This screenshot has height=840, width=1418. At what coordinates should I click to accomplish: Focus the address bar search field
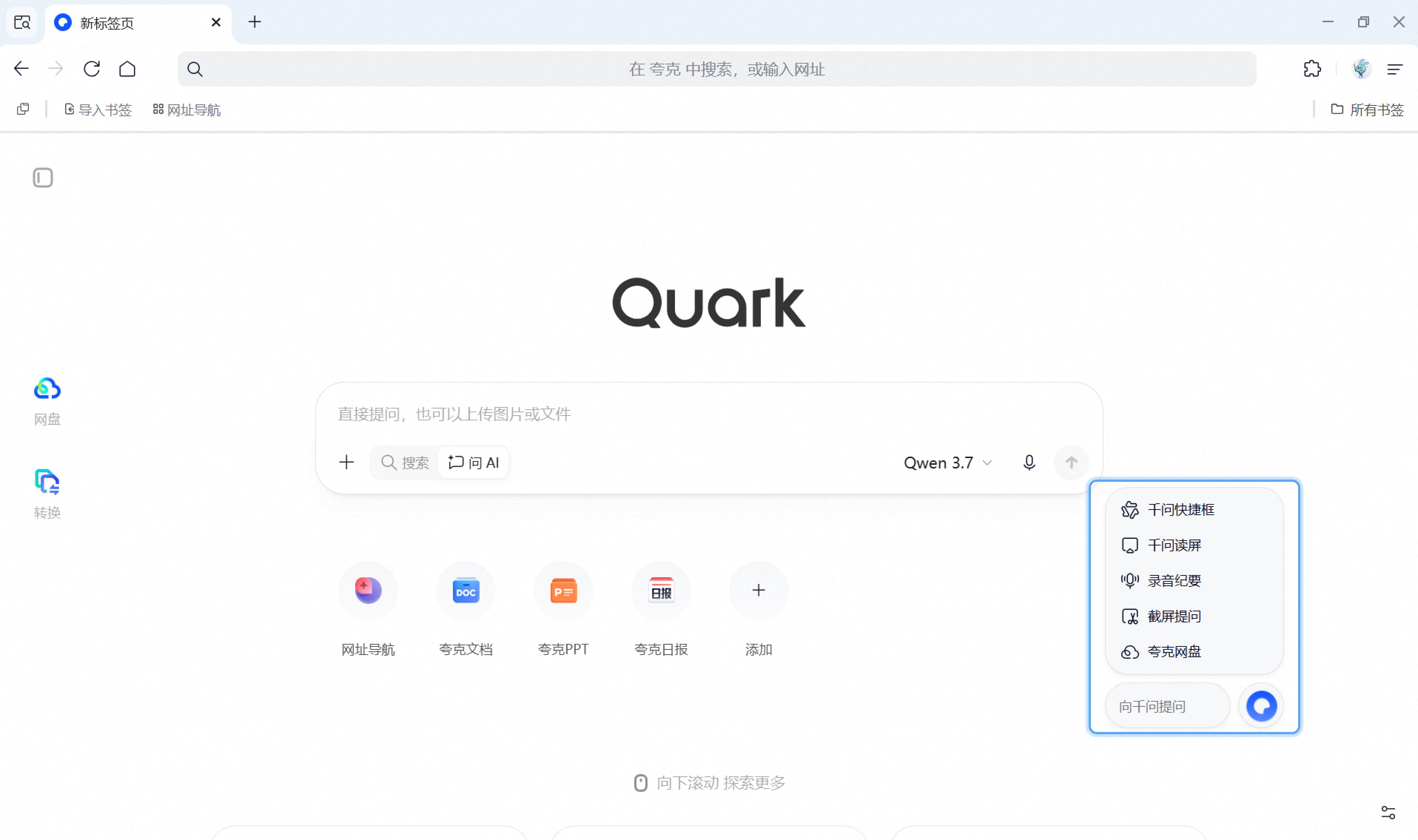pos(717,69)
